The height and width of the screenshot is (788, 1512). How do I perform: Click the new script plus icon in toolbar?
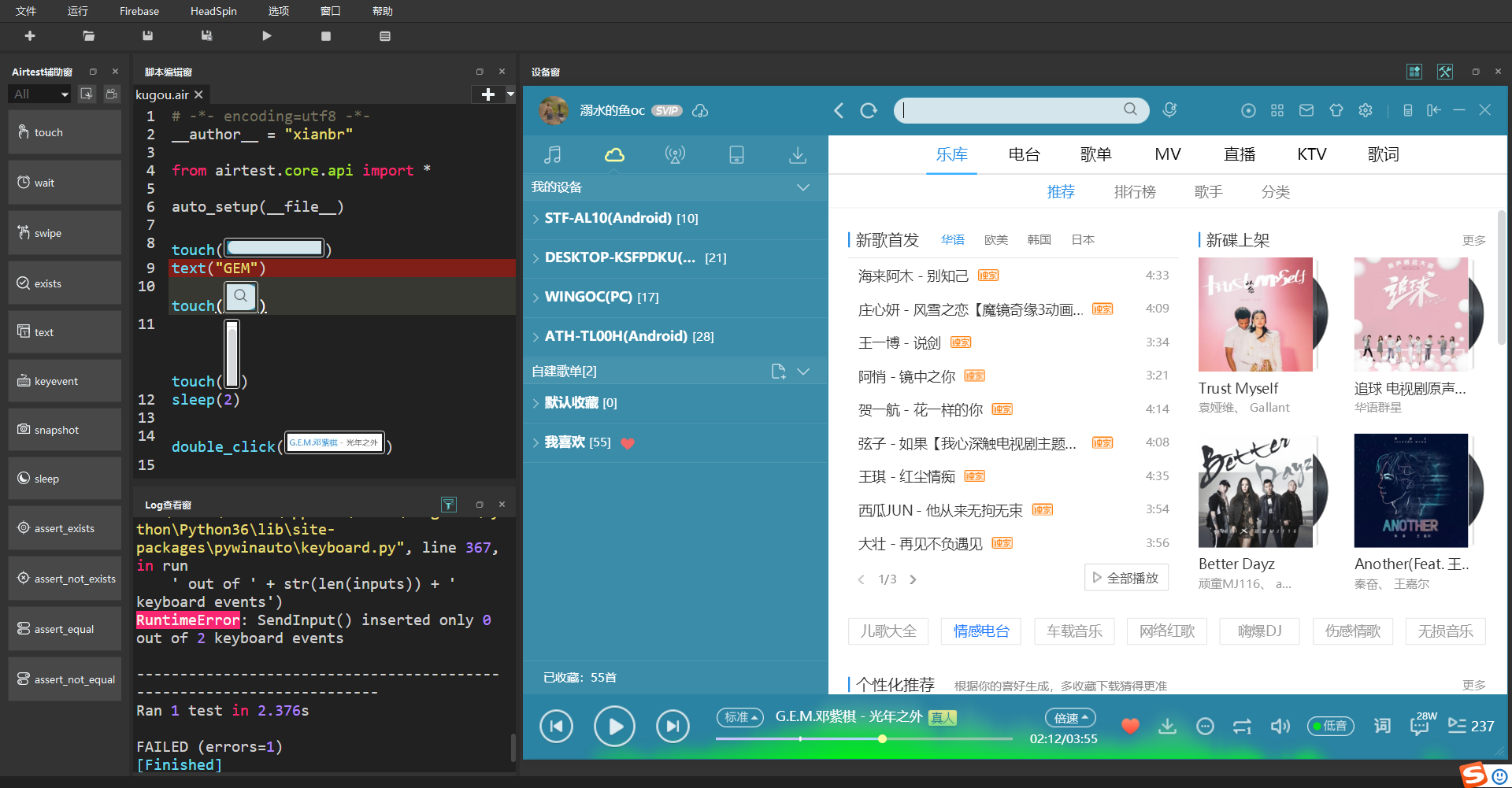tap(30, 36)
